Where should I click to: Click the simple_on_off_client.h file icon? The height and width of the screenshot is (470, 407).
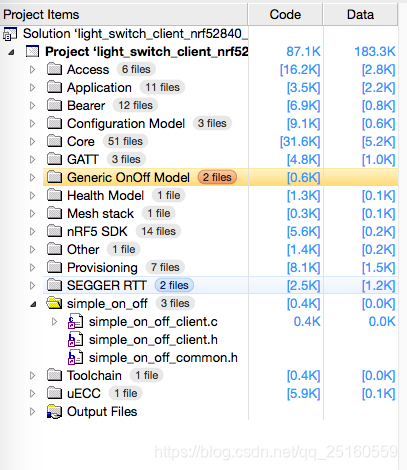coord(75,340)
